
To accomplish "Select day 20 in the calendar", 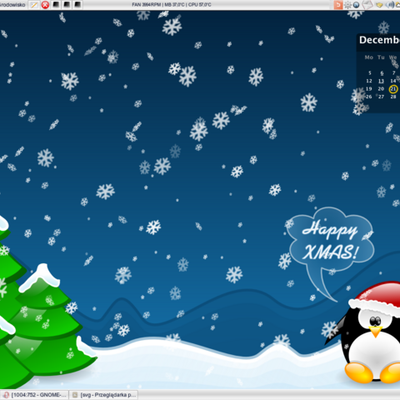I will click(x=381, y=89).
